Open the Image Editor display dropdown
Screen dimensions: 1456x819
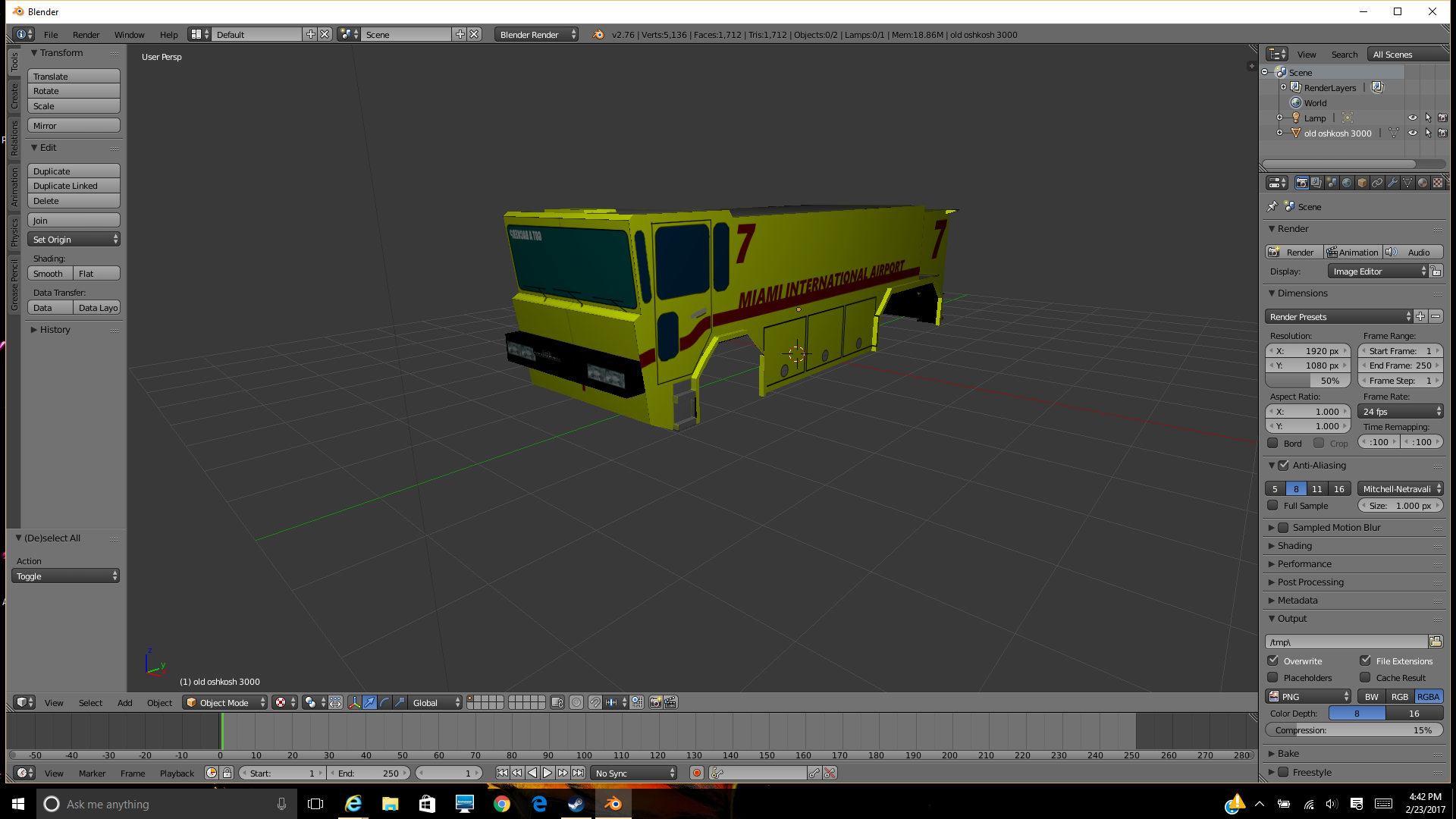pos(1378,271)
